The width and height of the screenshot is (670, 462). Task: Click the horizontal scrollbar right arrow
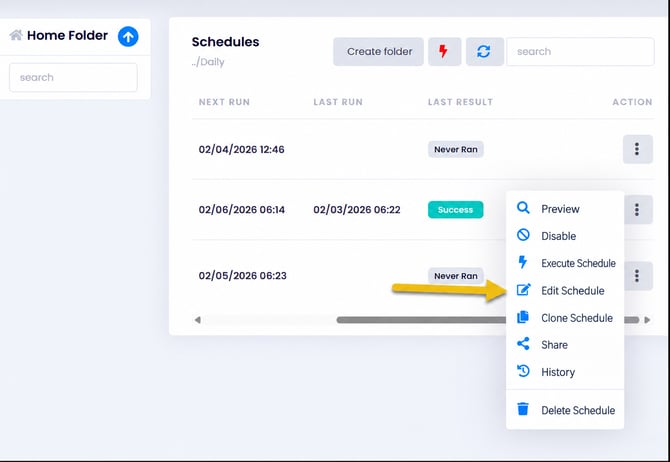coord(647,320)
